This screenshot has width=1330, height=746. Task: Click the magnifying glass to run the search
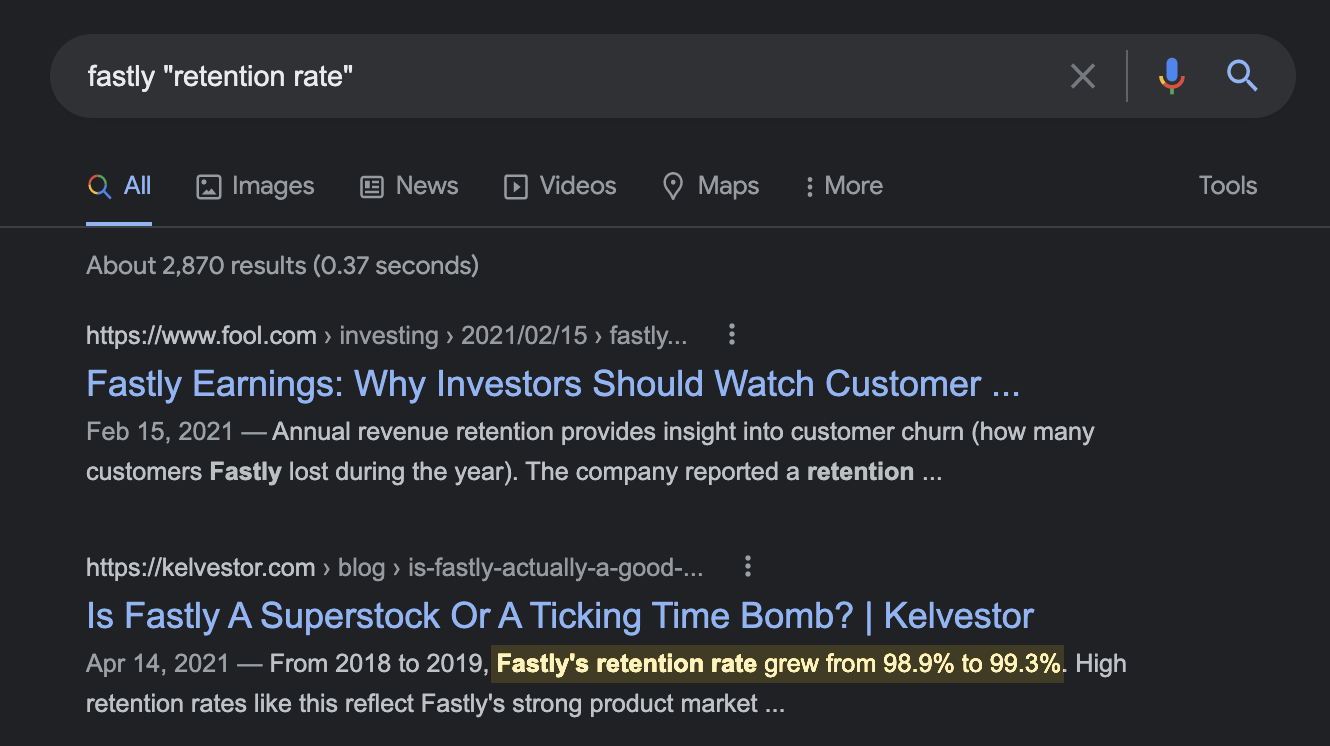coord(1243,75)
